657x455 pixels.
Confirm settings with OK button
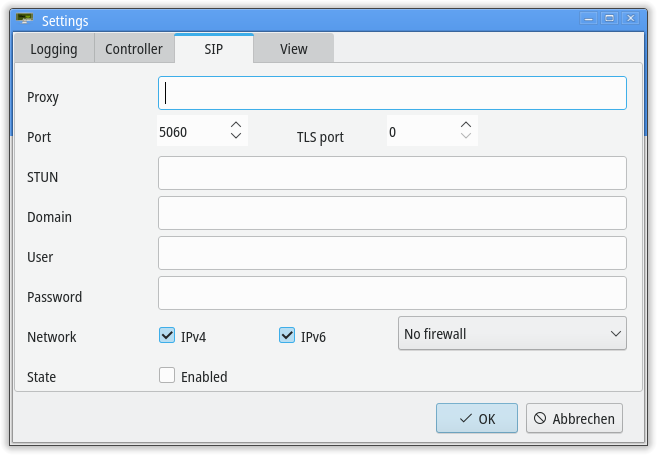point(477,418)
